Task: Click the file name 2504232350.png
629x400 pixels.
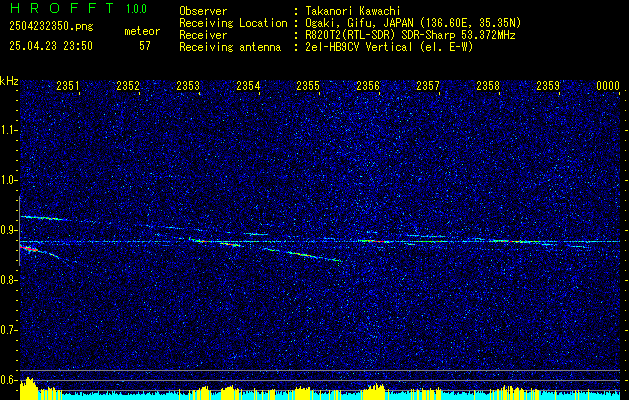Action: [51, 27]
